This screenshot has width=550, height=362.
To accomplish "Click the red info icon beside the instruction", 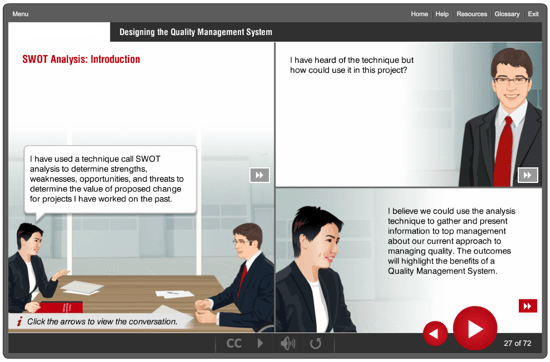I will (x=20, y=321).
